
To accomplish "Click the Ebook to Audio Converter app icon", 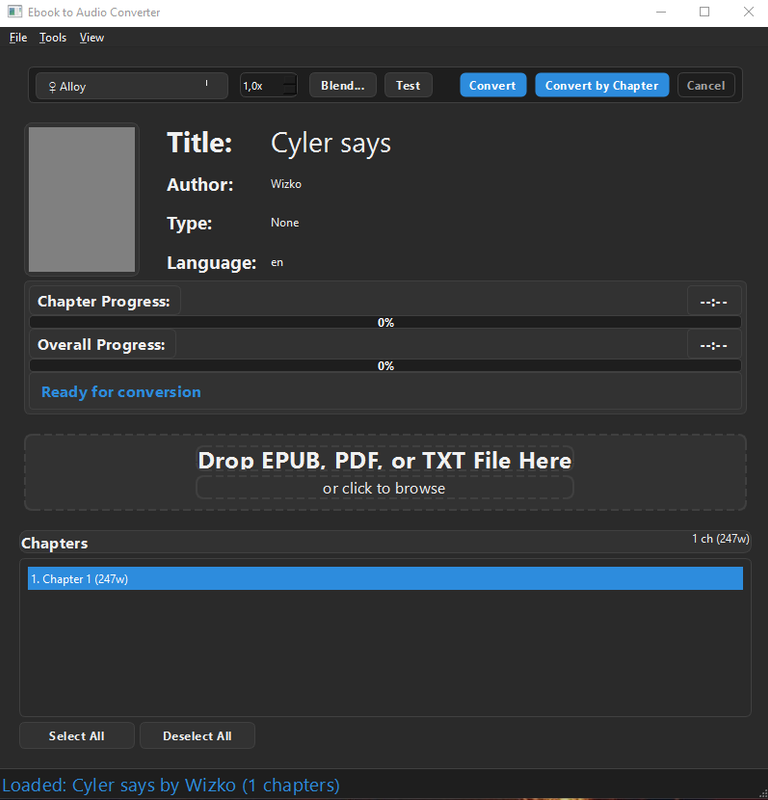I will pyautogui.click(x=15, y=12).
